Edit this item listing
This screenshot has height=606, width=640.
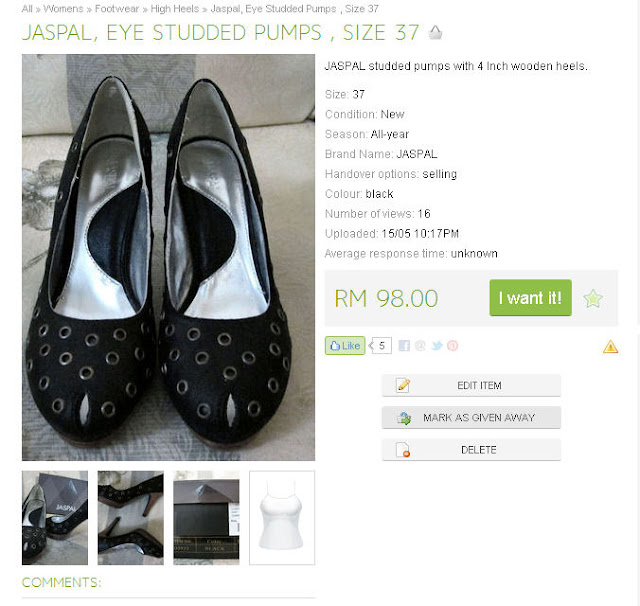(471, 385)
